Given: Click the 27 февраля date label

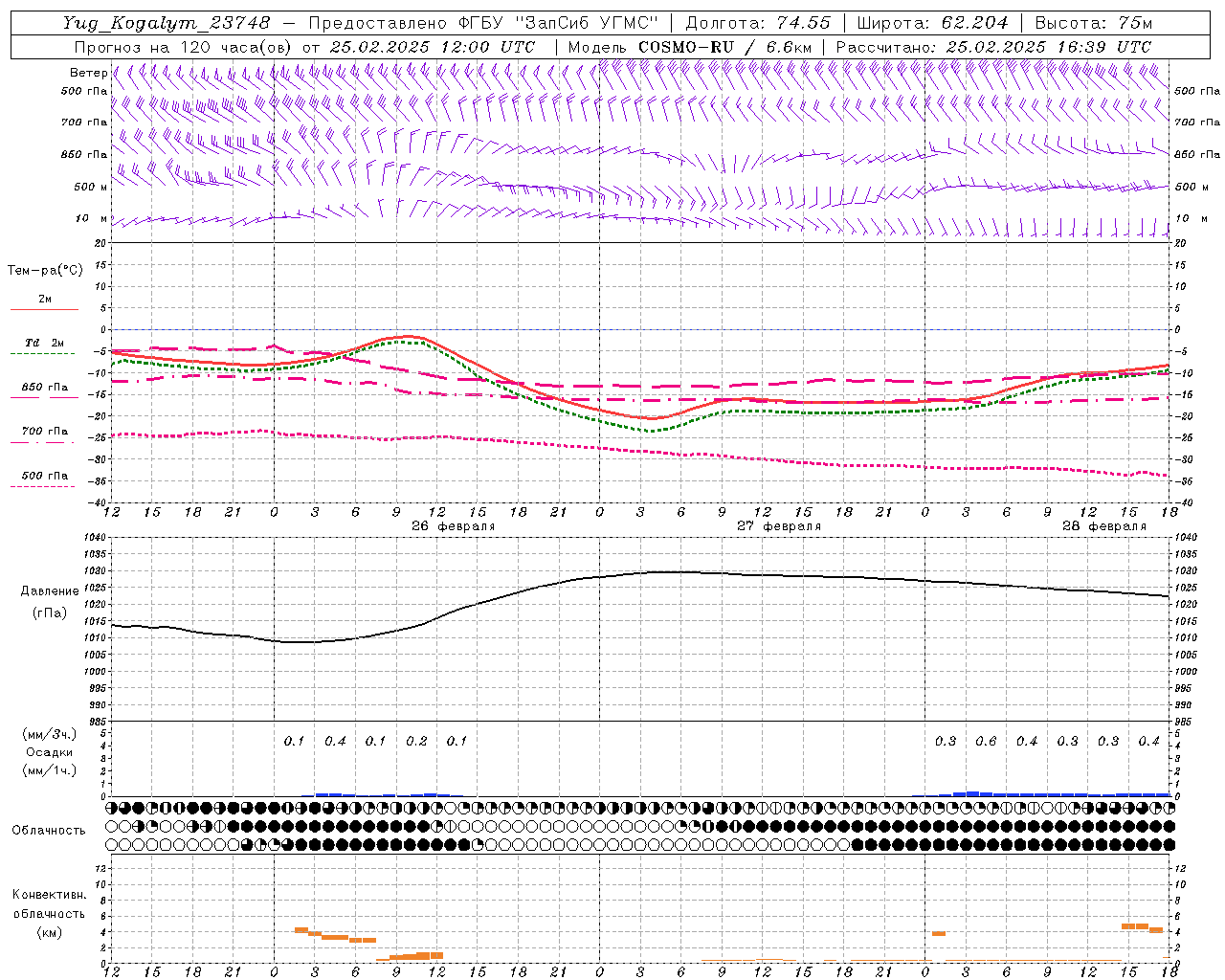Looking at the screenshot, I should (778, 526).
